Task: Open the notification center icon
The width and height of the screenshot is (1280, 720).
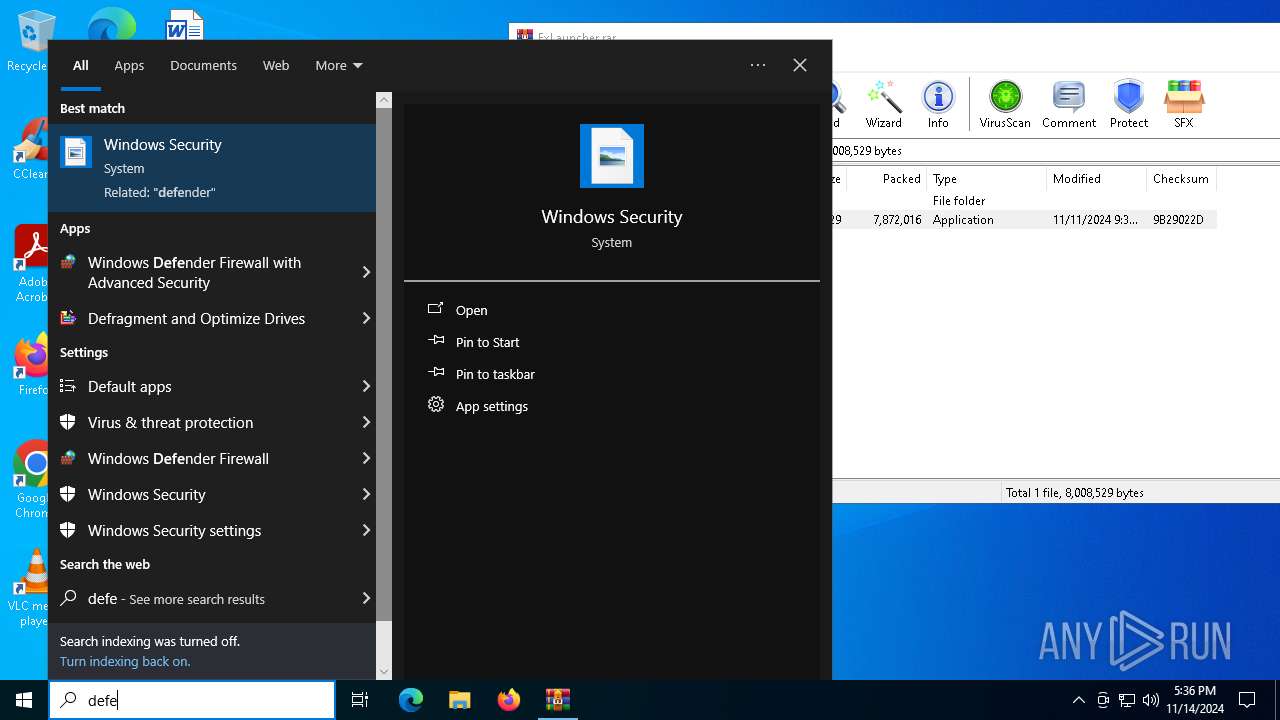Action: click(1247, 700)
